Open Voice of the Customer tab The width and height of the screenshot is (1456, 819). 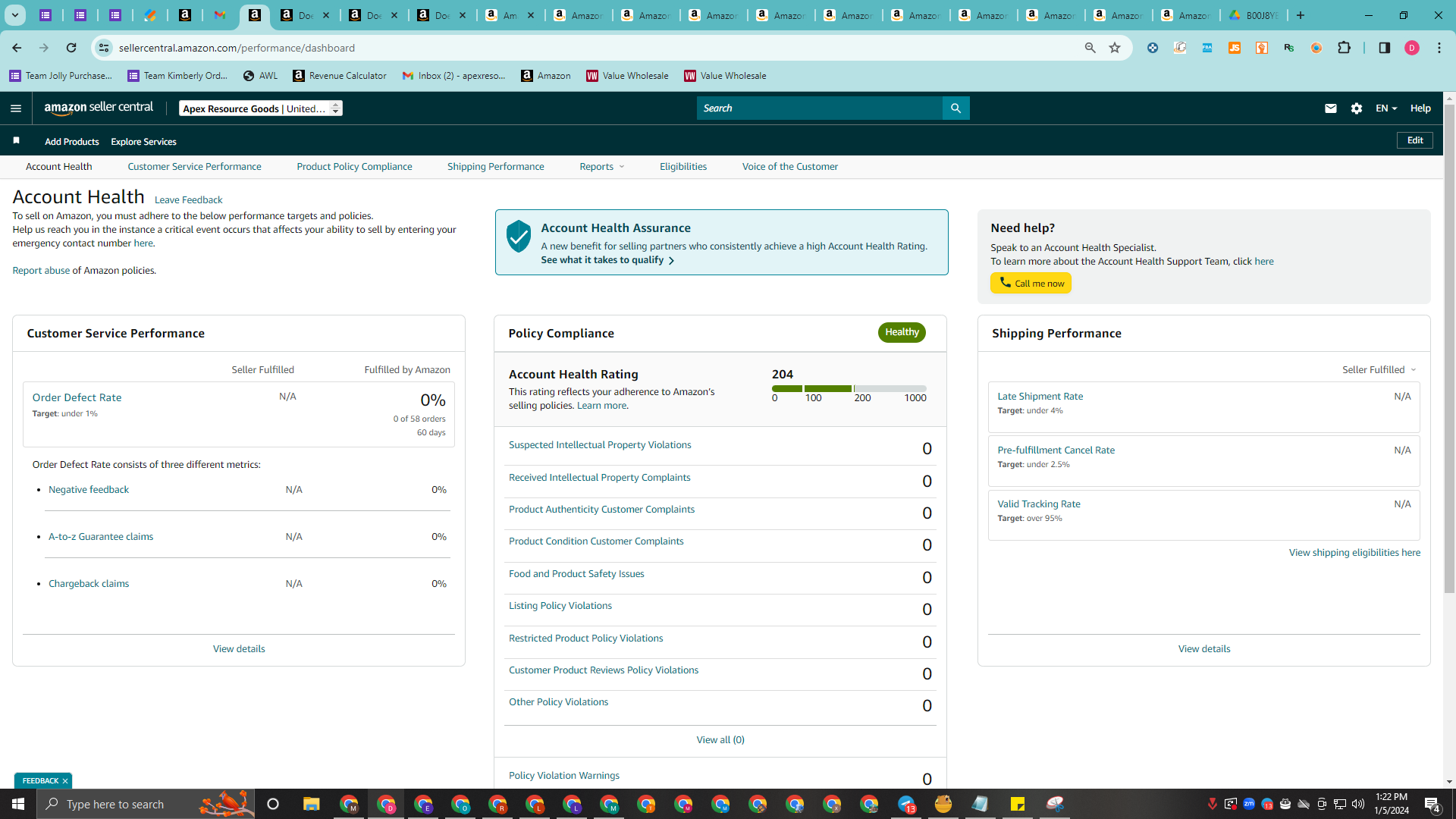789,167
